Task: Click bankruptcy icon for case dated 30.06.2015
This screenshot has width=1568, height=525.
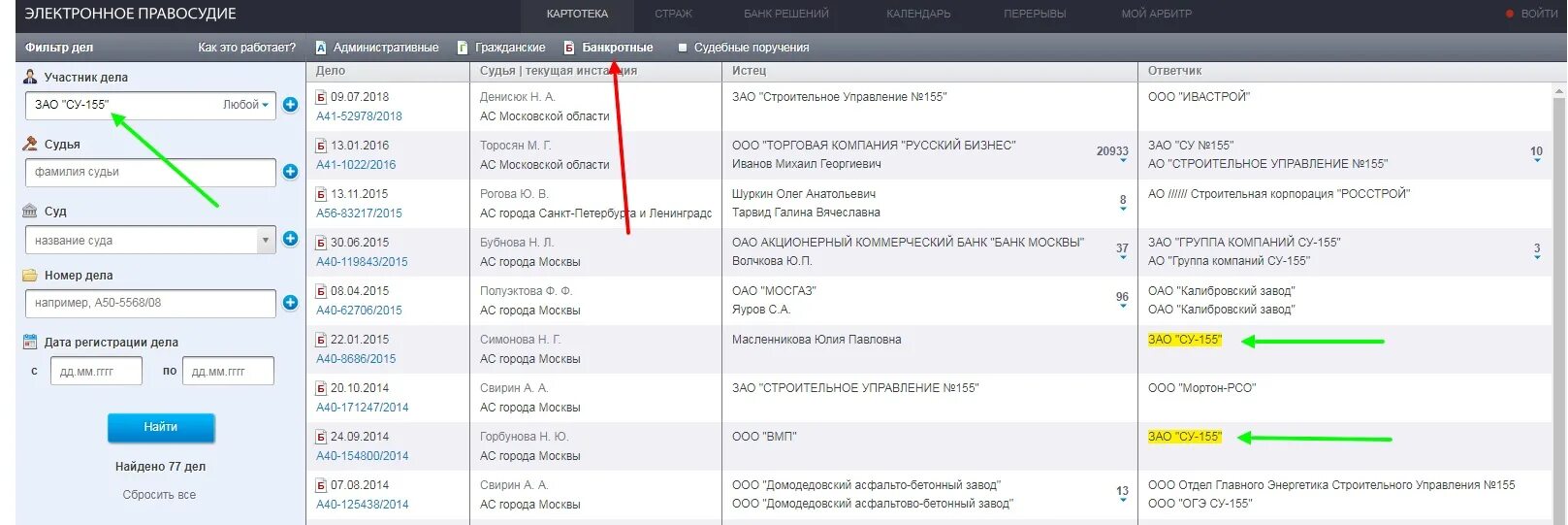Action: (321, 243)
